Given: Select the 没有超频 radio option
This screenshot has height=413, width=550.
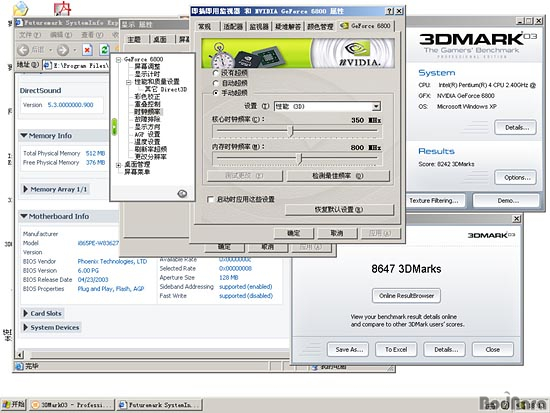Looking at the screenshot, I should click(x=215, y=73).
